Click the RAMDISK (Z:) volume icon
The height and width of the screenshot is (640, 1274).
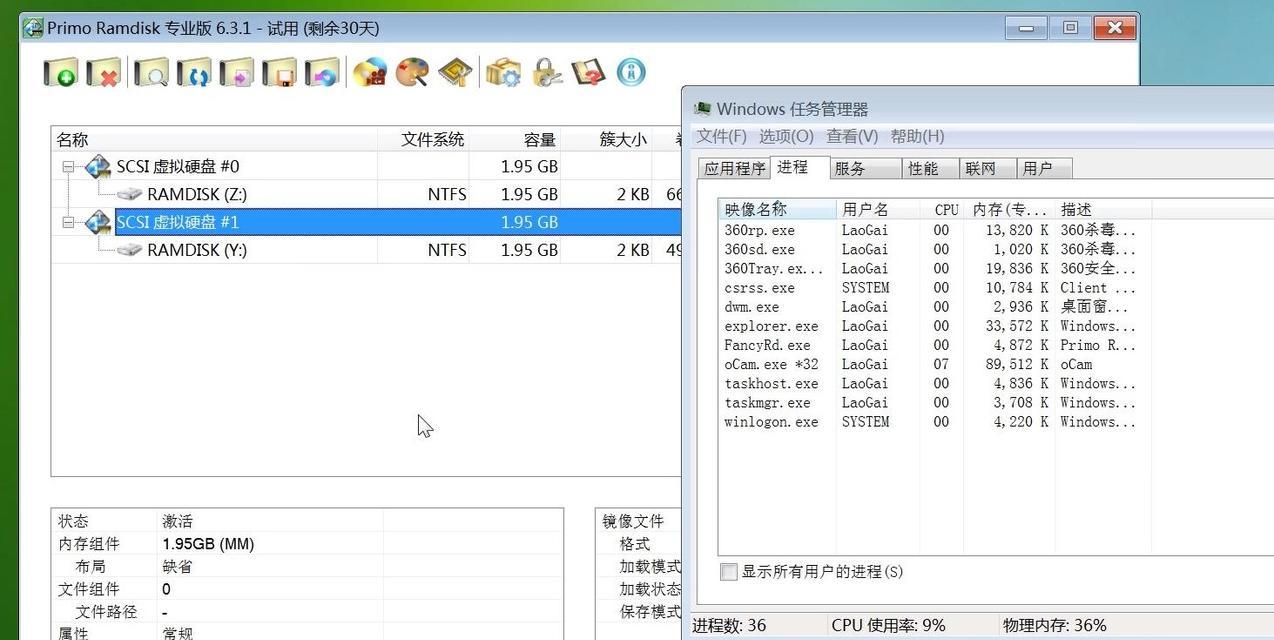129,194
